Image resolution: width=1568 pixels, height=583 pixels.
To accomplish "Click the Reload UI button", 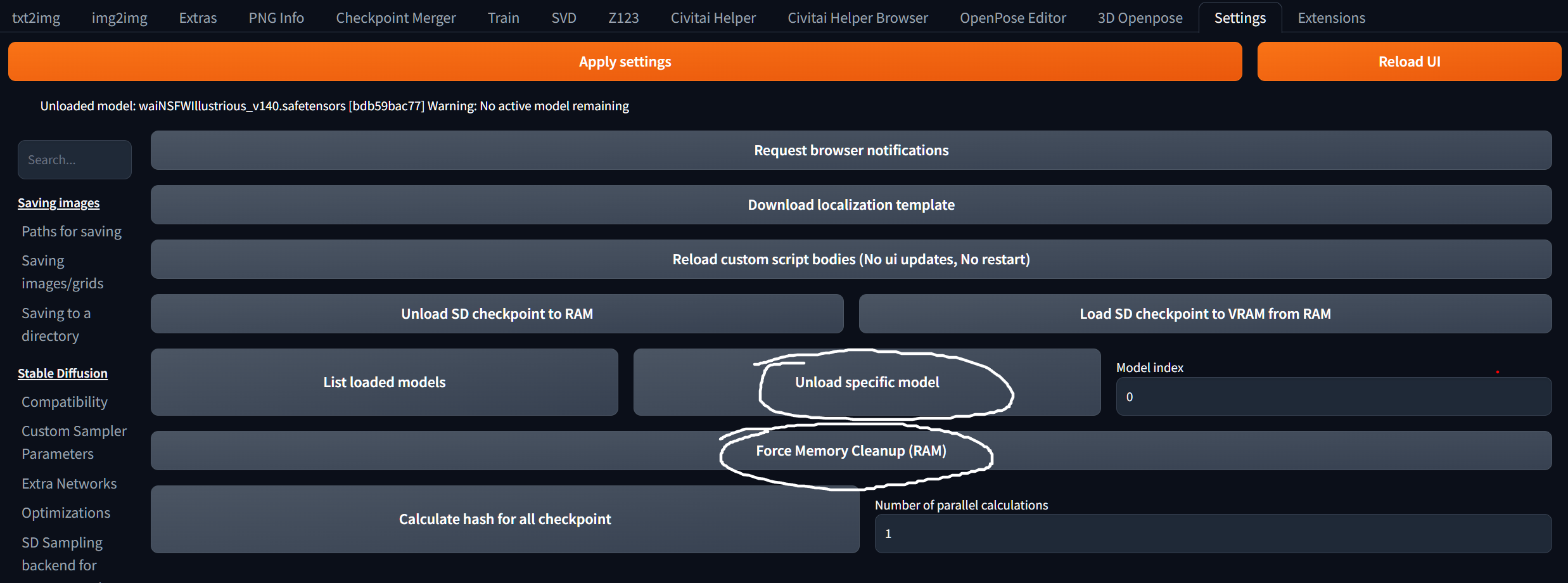I will tap(1409, 61).
